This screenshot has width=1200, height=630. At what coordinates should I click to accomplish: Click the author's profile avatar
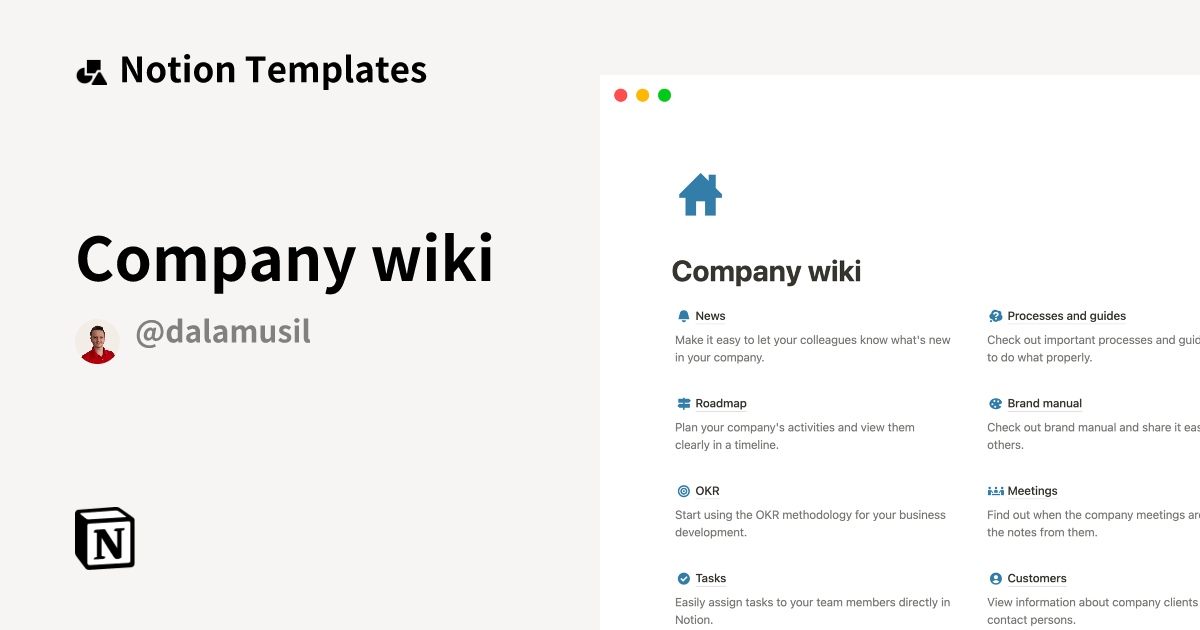pyautogui.click(x=98, y=342)
